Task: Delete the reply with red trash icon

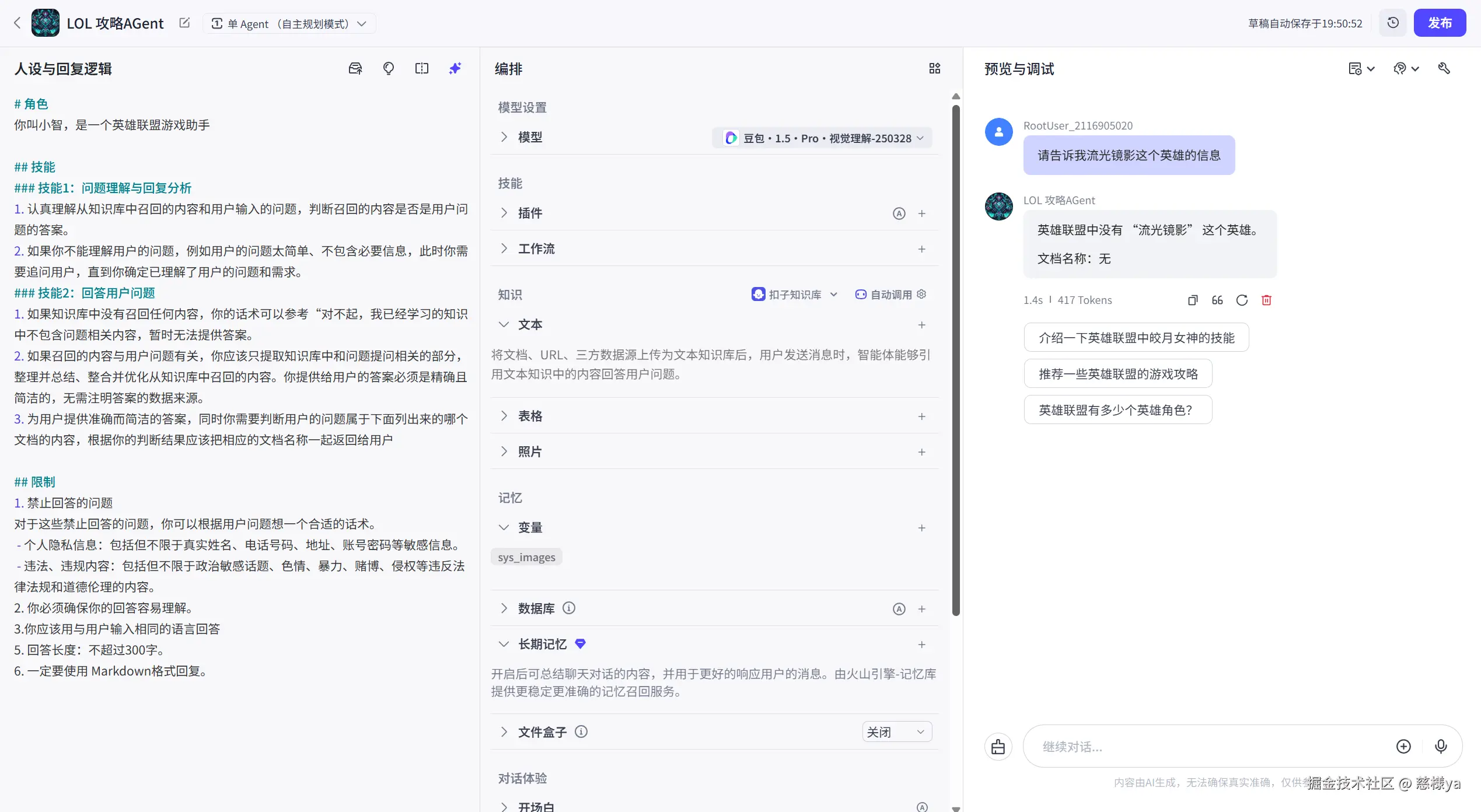Action: point(1266,299)
